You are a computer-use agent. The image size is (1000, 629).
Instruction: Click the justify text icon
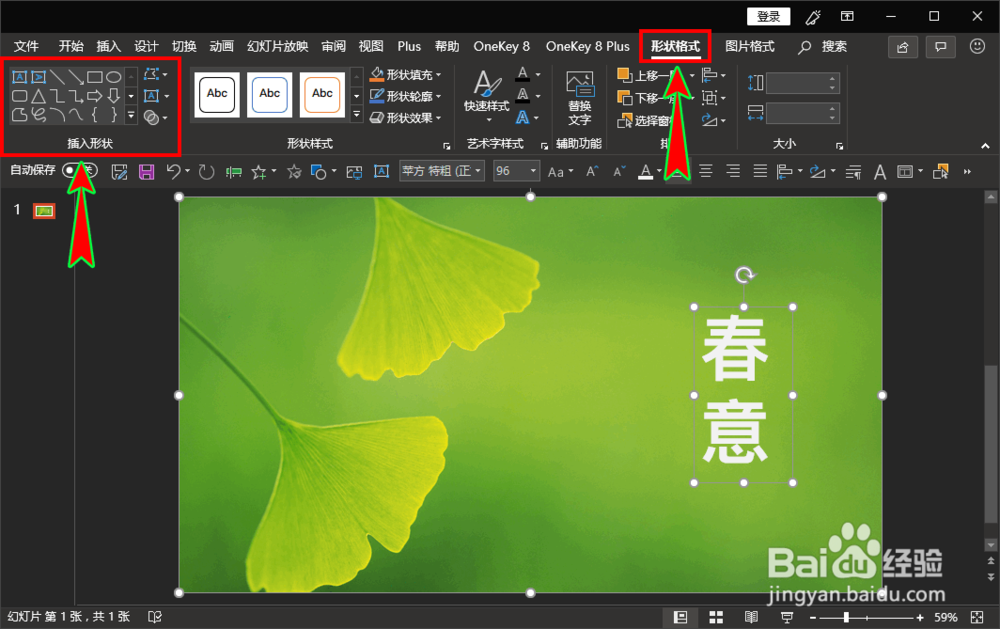point(760,171)
